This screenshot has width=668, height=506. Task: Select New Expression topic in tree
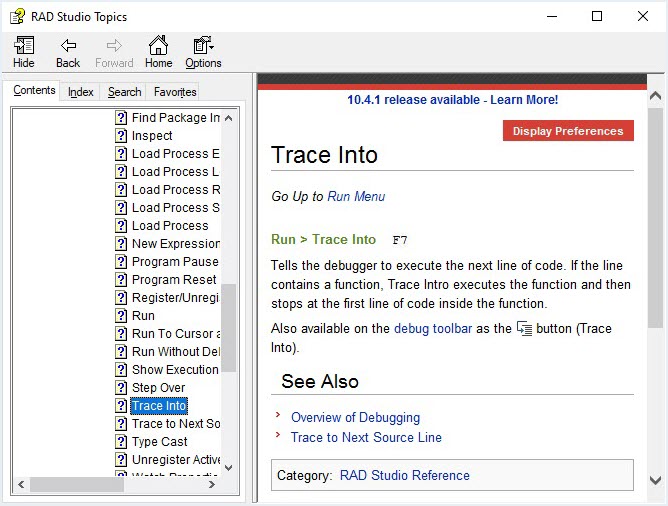(x=176, y=244)
